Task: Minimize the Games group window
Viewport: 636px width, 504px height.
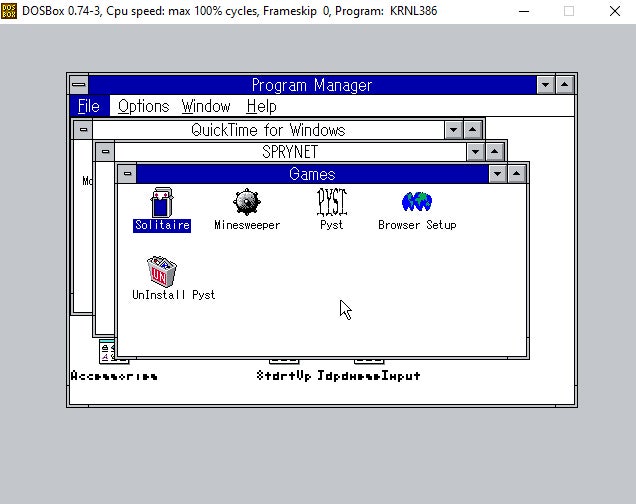Action: [x=498, y=174]
